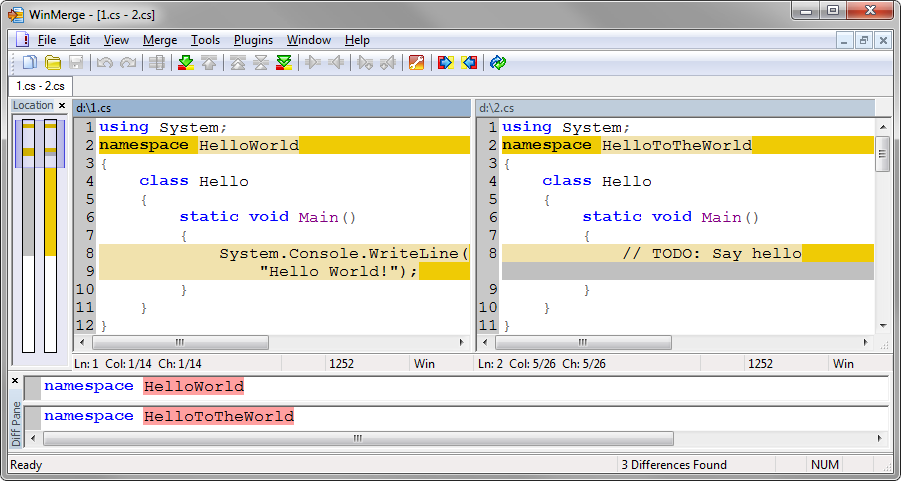Image resolution: width=901 pixels, height=481 pixels.
Task: Copy all differences to the right (blue arrow)
Action: click(x=445, y=62)
